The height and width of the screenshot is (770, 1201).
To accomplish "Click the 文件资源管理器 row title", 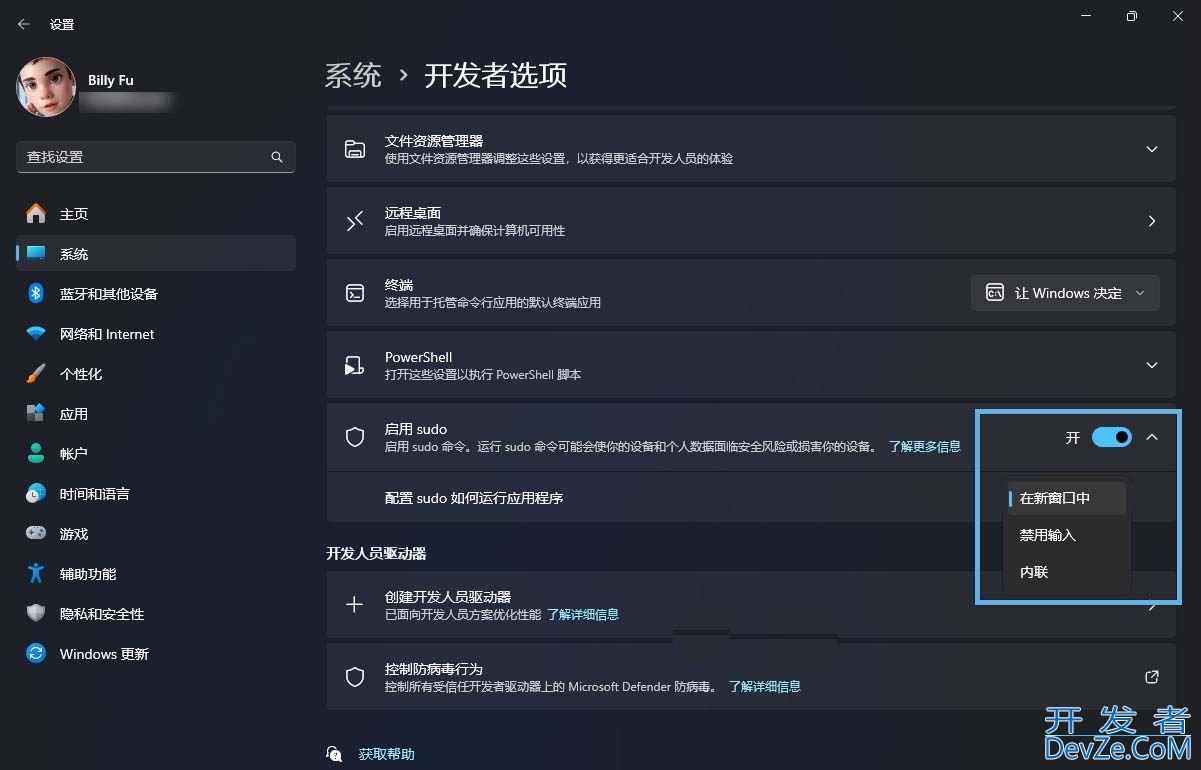I will [x=434, y=141].
